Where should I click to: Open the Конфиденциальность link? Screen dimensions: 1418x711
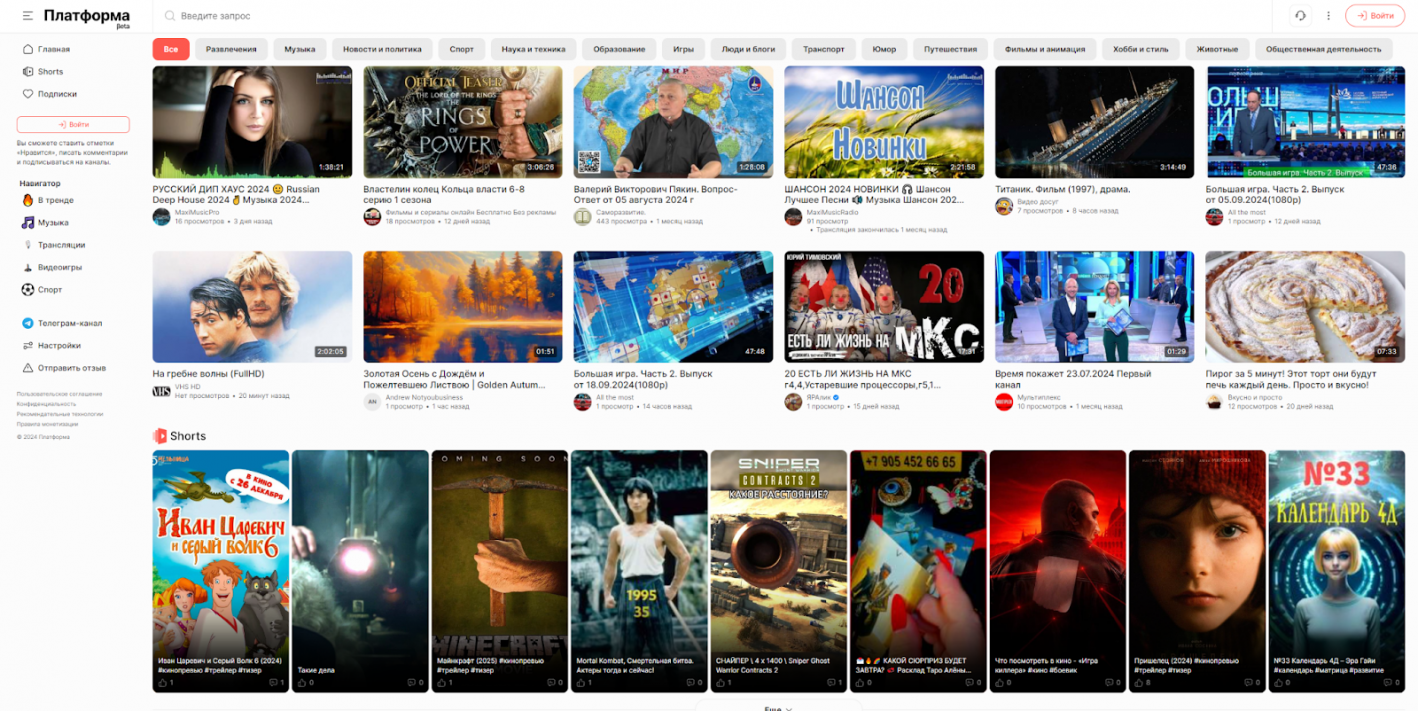46,404
